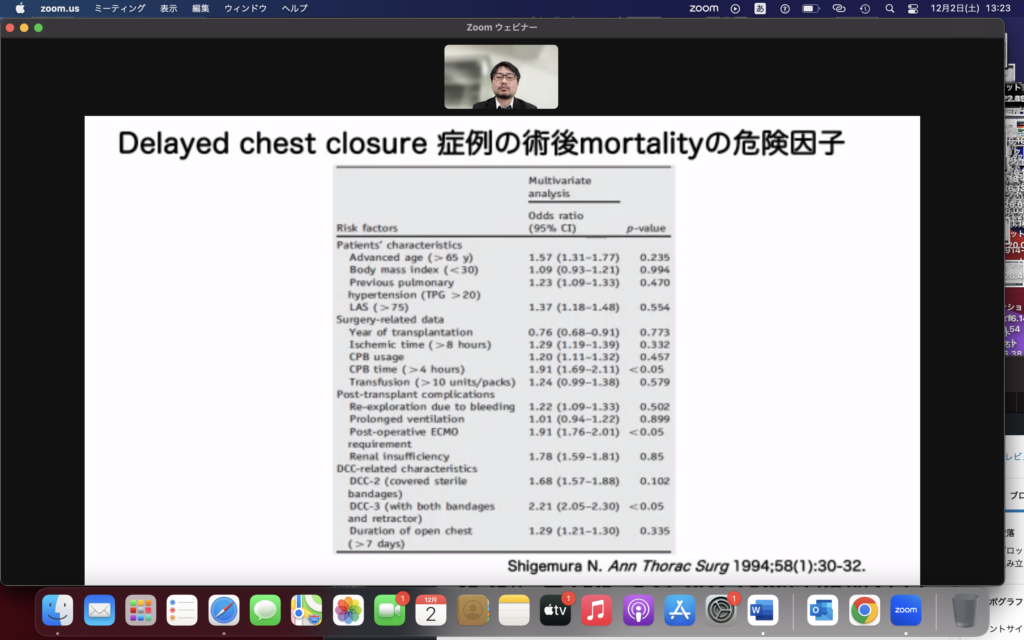Viewport: 1024px width, 640px height.
Task: Click the speaker's video thumbnail
Action: pyautogui.click(x=501, y=77)
